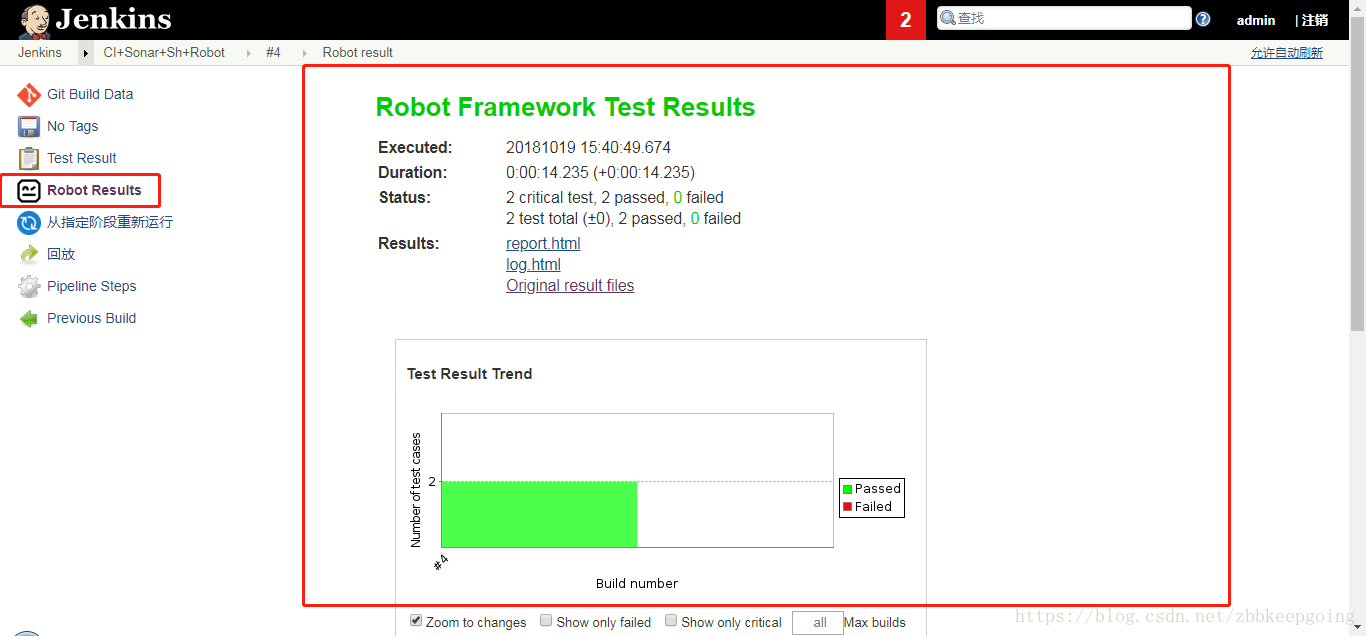Open No Tags sidebar link
1366x636 pixels.
(73, 126)
